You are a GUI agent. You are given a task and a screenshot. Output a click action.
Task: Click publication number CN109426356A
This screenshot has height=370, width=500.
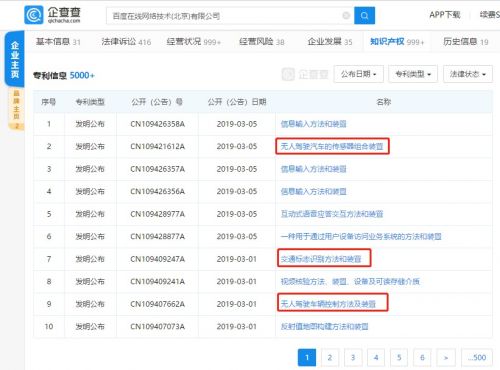pos(157,191)
